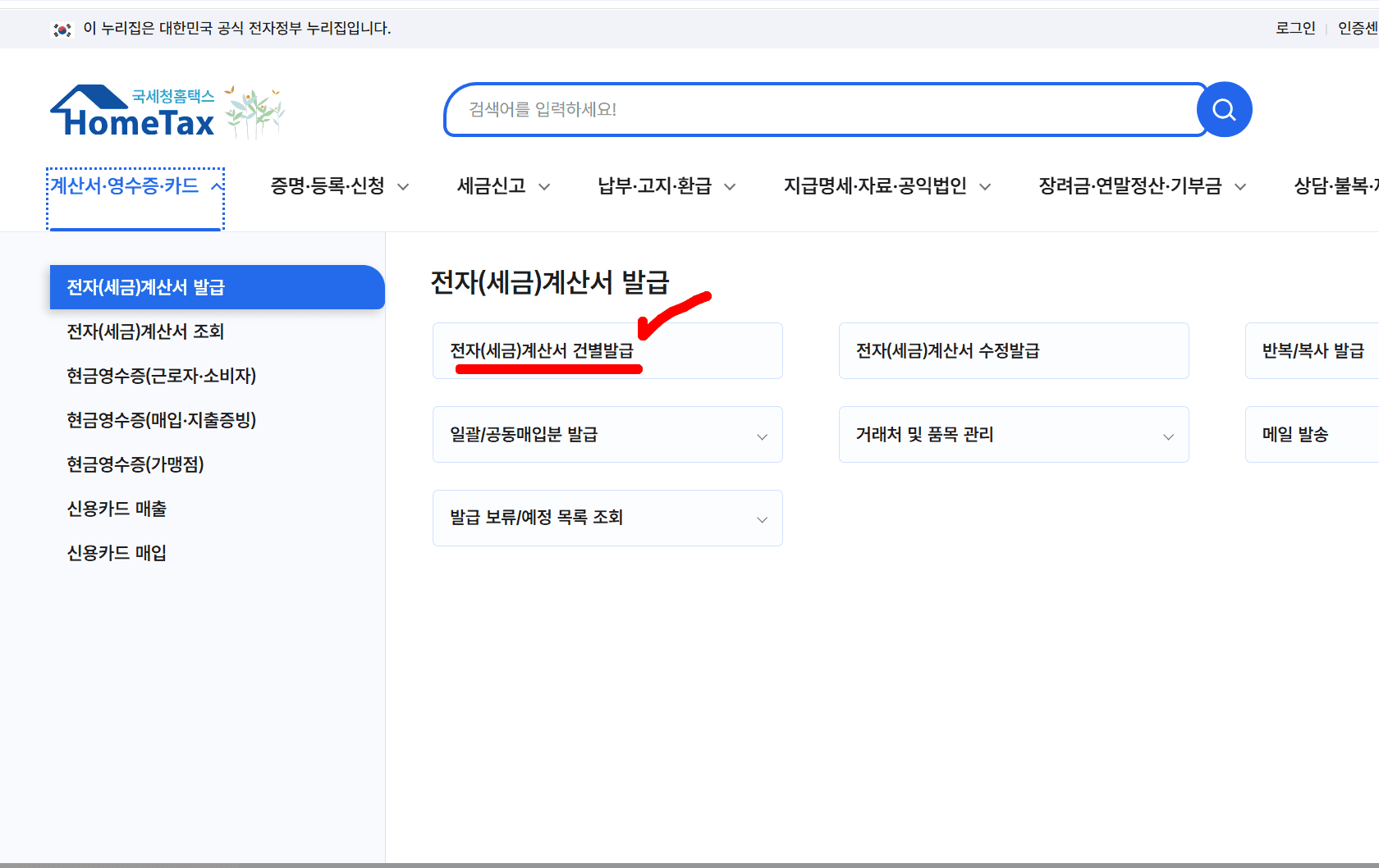The image size is (1379, 868).
Task: Expand 거래처 및 품목 관리 dropdown
Action: pos(1014,435)
